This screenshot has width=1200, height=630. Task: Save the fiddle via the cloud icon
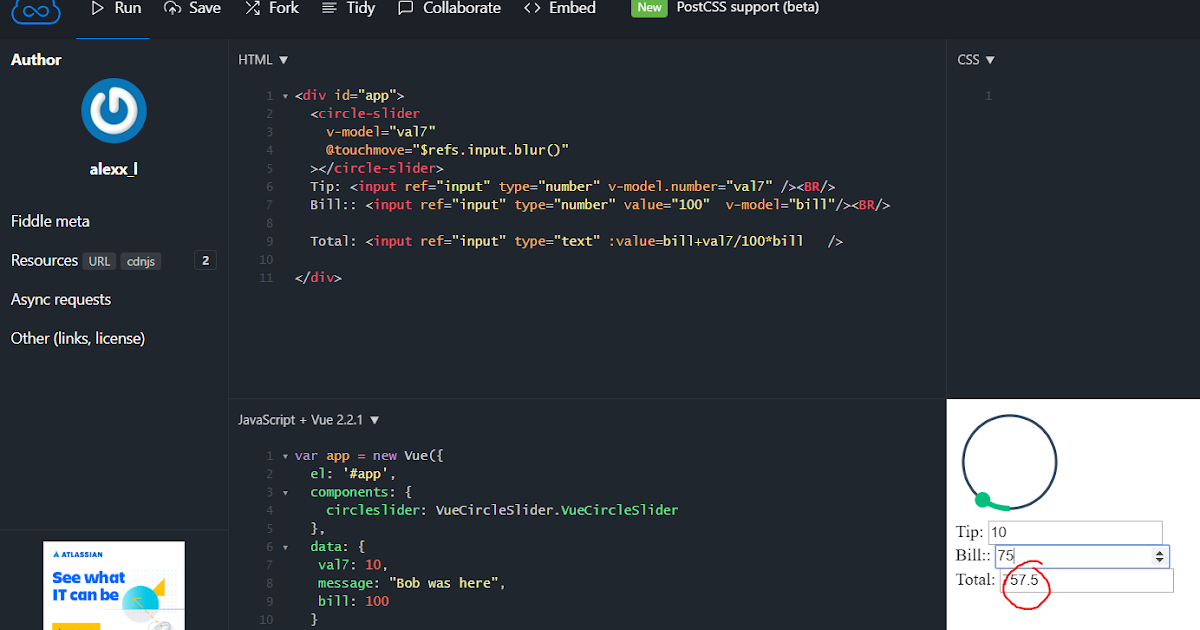(x=192, y=8)
